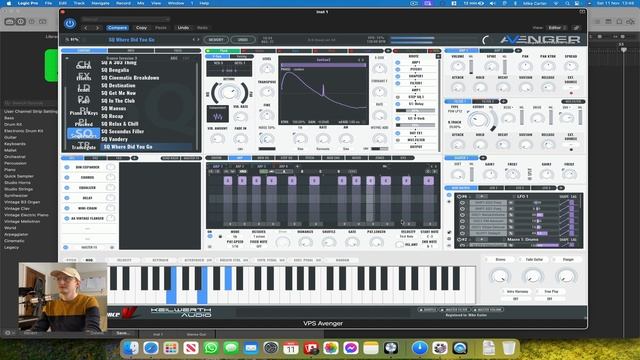Click the Logic Pro library button in toolbar
Screen dimensions: 640x360
(x=10, y=22)
